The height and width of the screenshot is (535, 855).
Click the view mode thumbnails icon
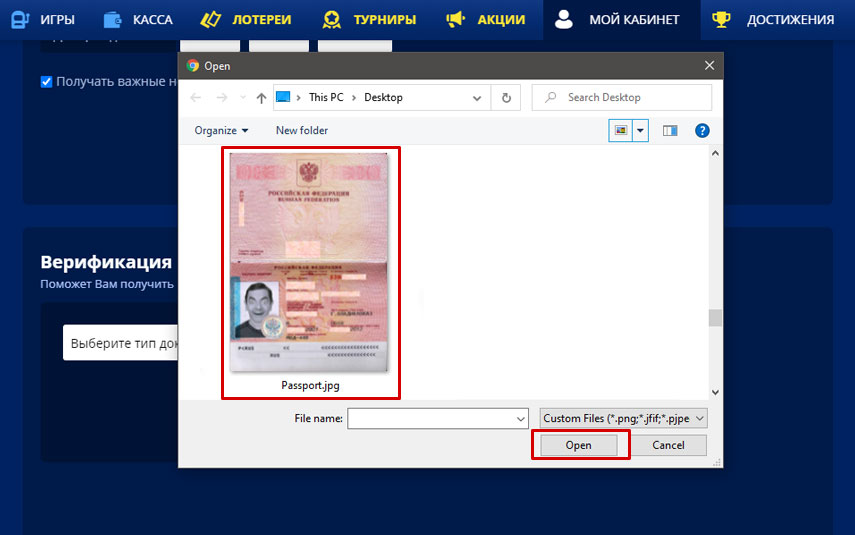pos(620,130)
